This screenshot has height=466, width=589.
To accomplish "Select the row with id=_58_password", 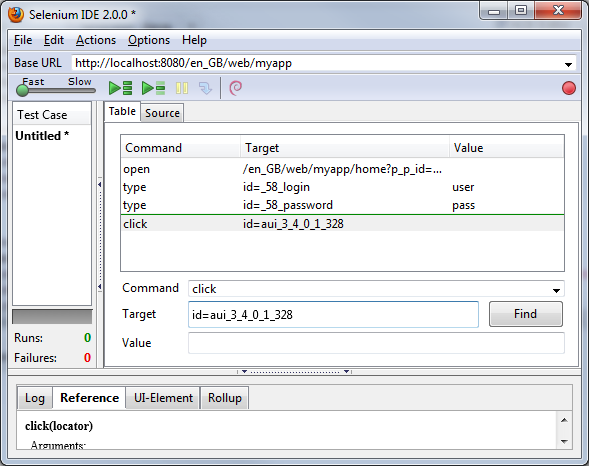I will point(342,205).
